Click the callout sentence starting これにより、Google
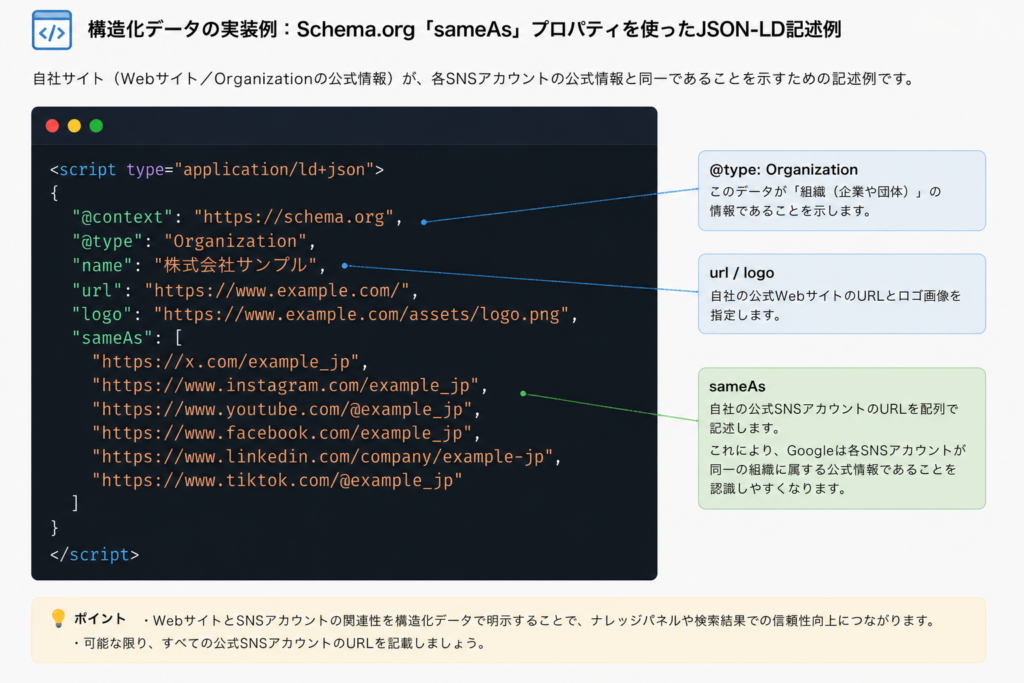Viewport: 1024px width, 683px height. coord(838,469)
